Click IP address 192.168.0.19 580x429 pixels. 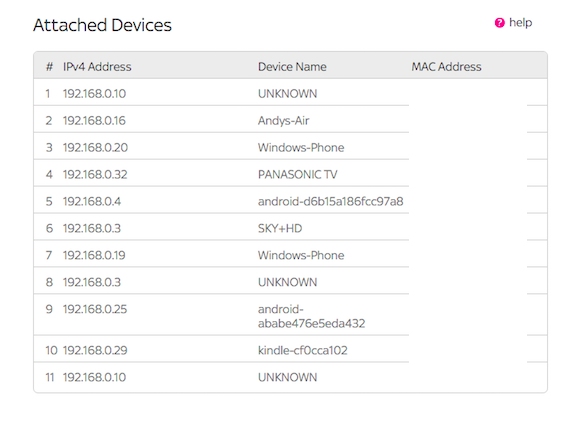coord(94,255)
